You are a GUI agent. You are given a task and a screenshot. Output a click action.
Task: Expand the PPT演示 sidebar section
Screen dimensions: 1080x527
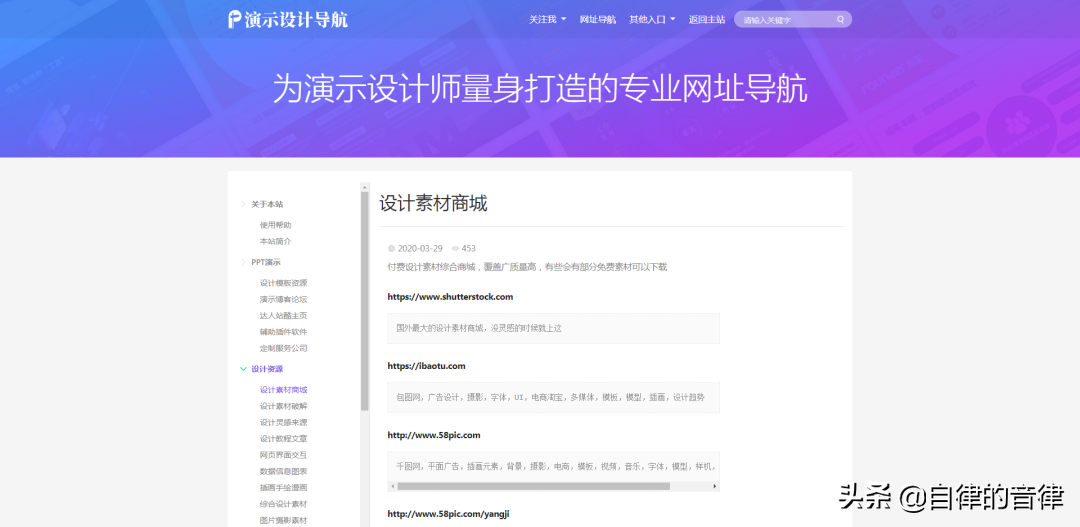tap(265, 262)
